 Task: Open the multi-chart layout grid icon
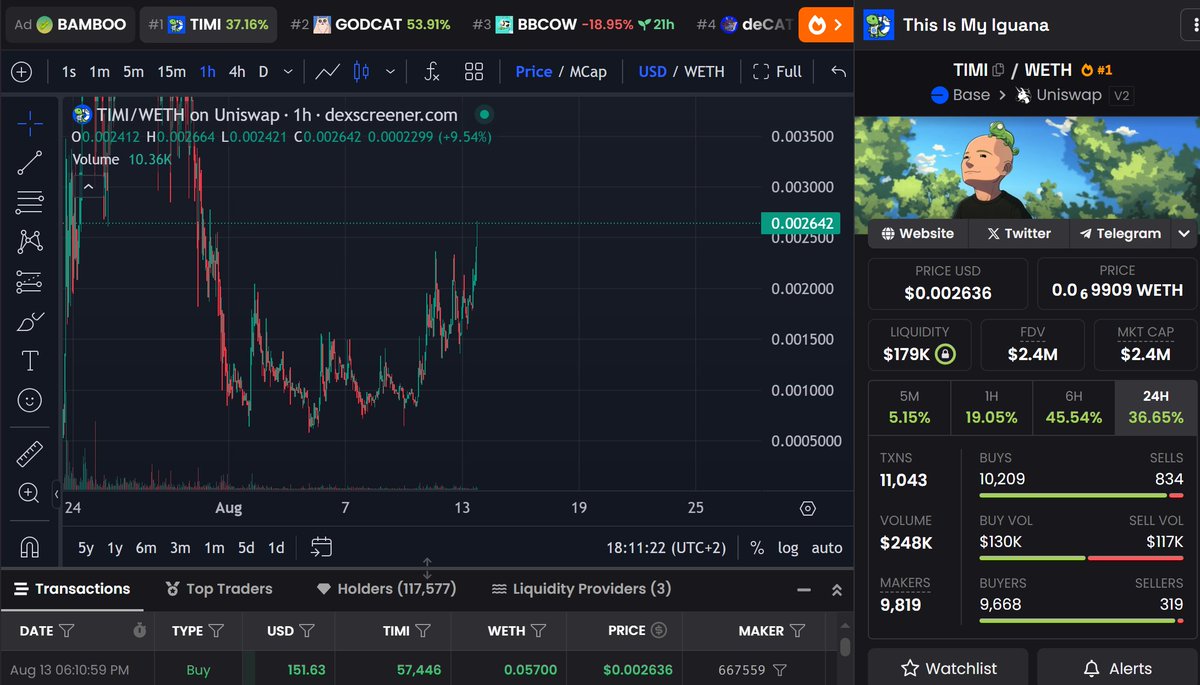point(474,72)
